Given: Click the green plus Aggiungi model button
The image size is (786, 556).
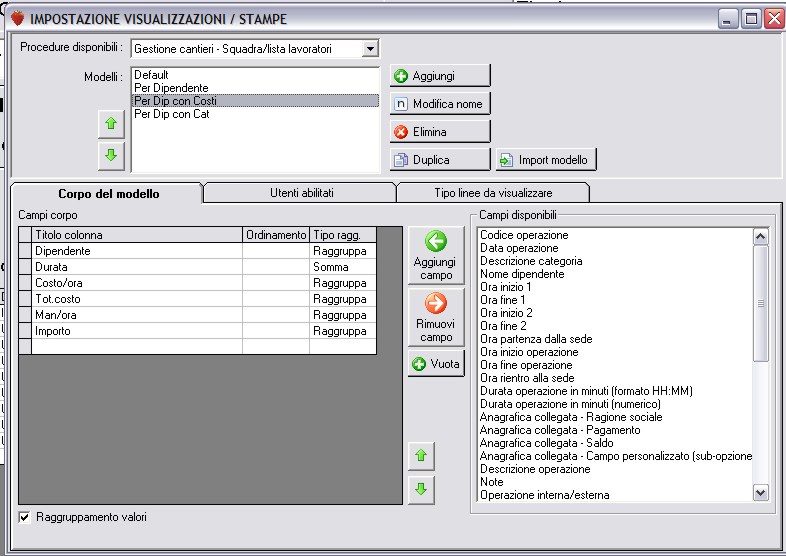Looking at the screenshot, I should (440, 76).
